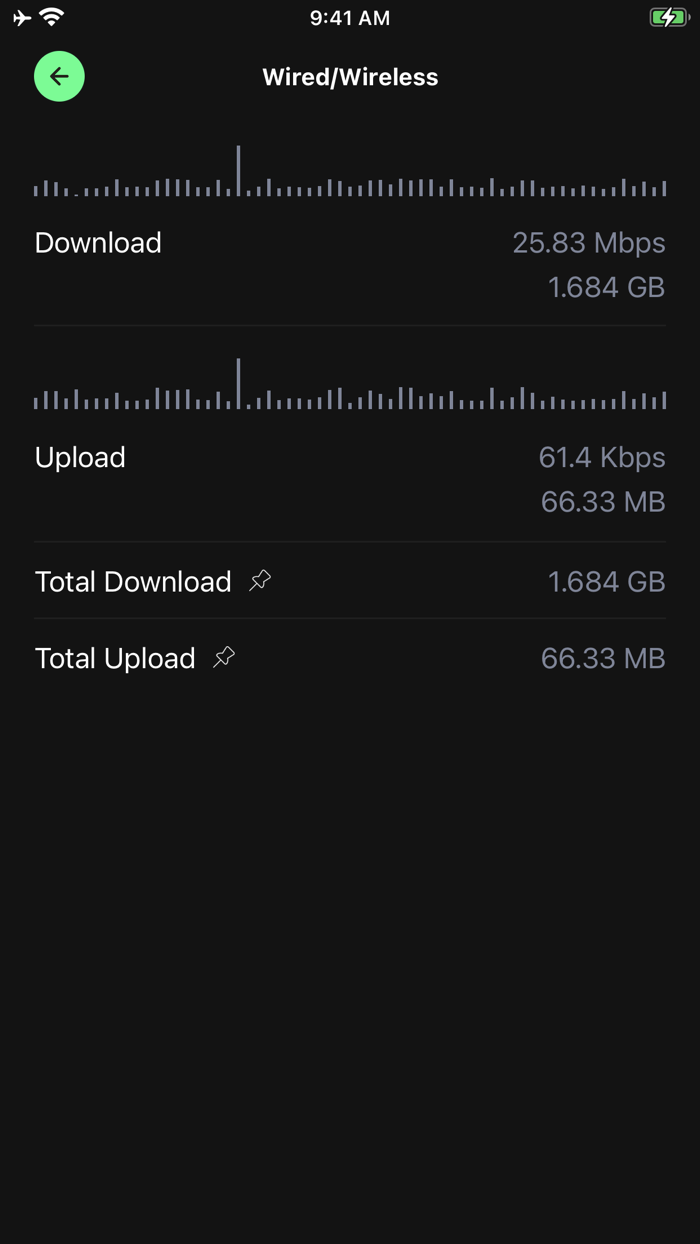This screenshot has width=700, height=1244.
Task: Tap the charging battery icon
Action: pyautogui.click(x=668, y=17)
